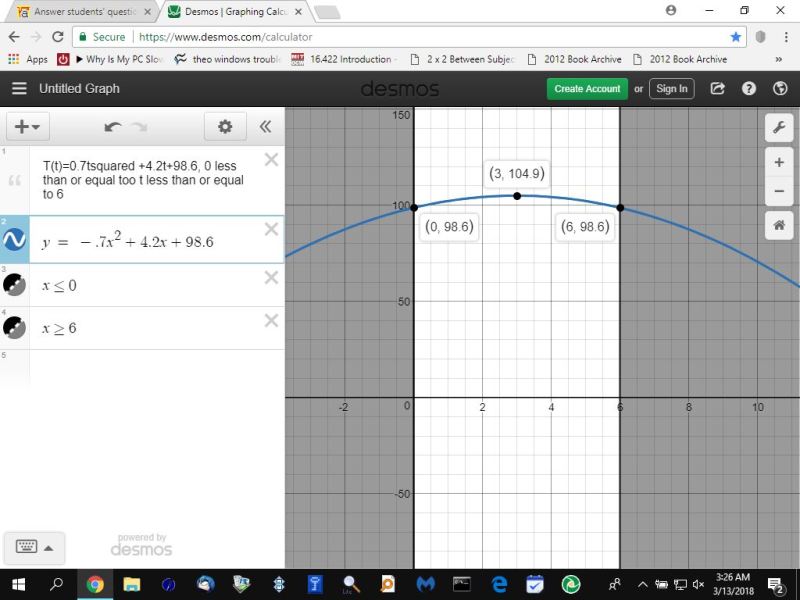Open the powered by desmos link
The height and width of the screenshot is (600, 800).
pyautogui.click(x=141, y=544)
